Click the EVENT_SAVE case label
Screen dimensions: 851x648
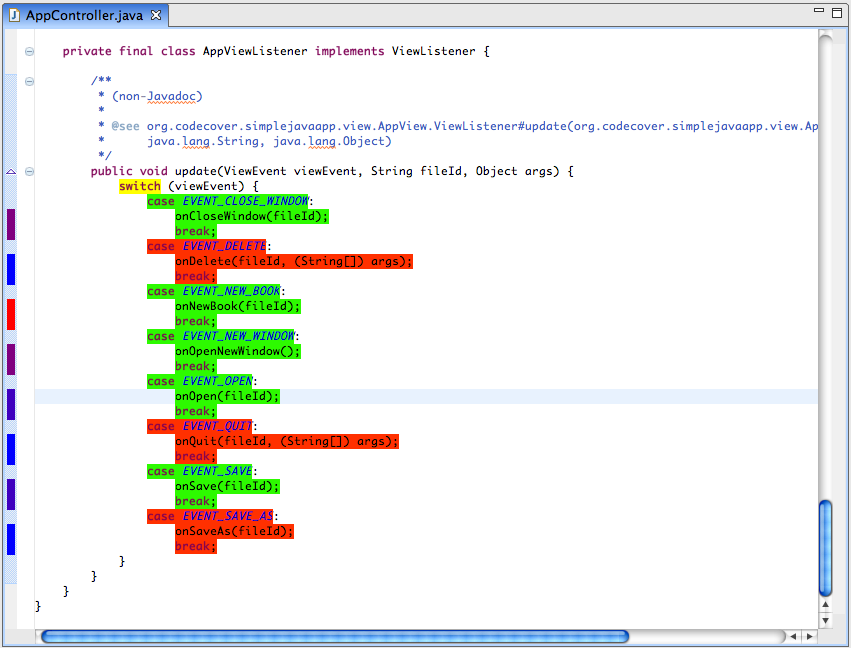click(x=218, y=472)
